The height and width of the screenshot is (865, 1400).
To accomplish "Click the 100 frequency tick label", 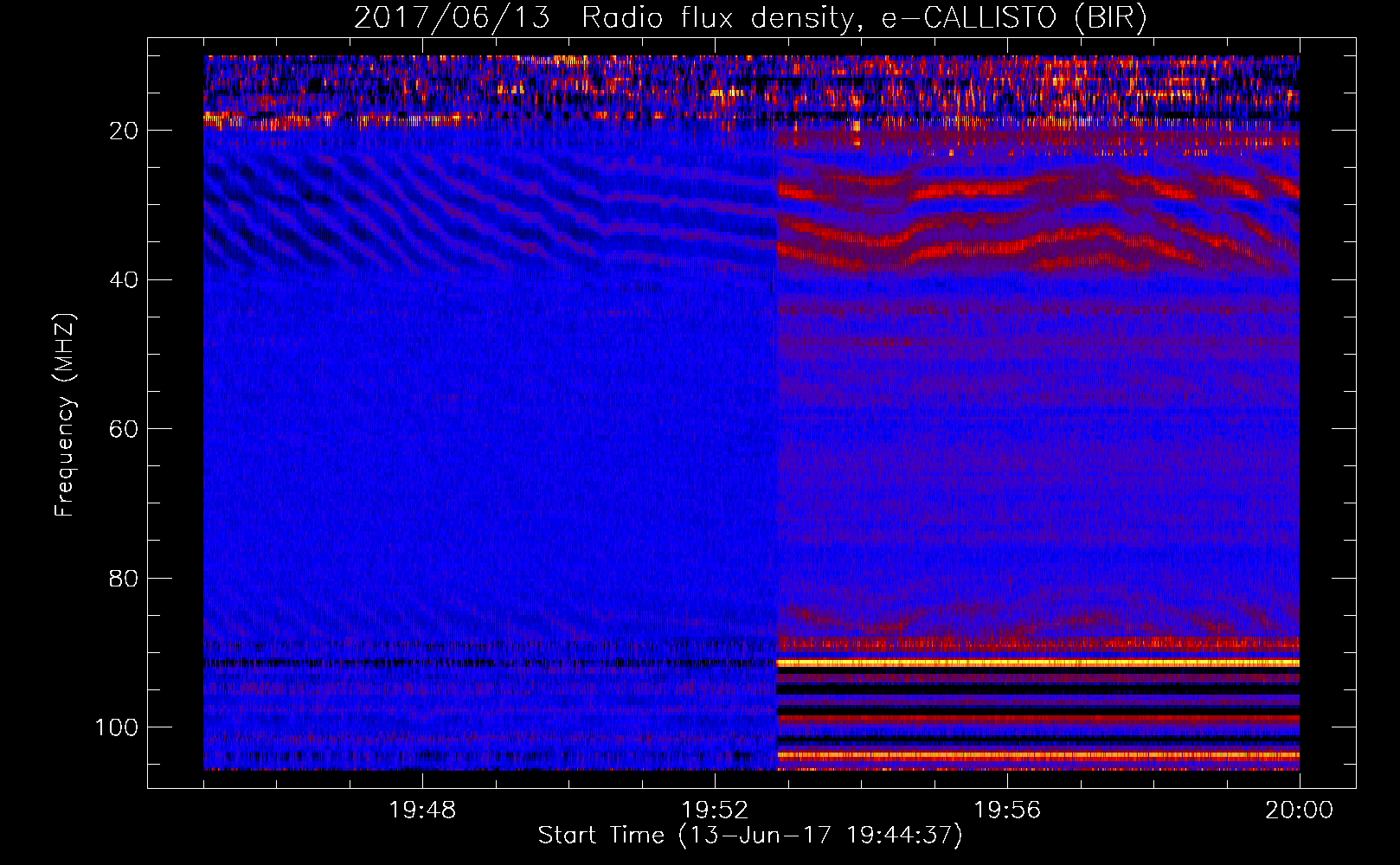I will tap(116, 727).
